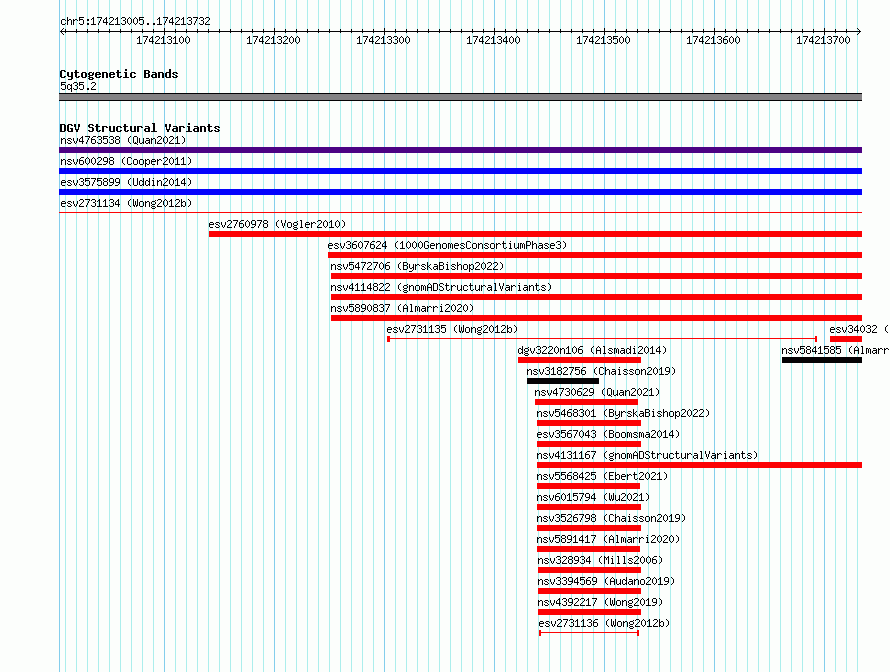Click the nsv4763538 (Quan2021) variant label
890x672 pixels.
pyautogui.click(x=123, y=140)
